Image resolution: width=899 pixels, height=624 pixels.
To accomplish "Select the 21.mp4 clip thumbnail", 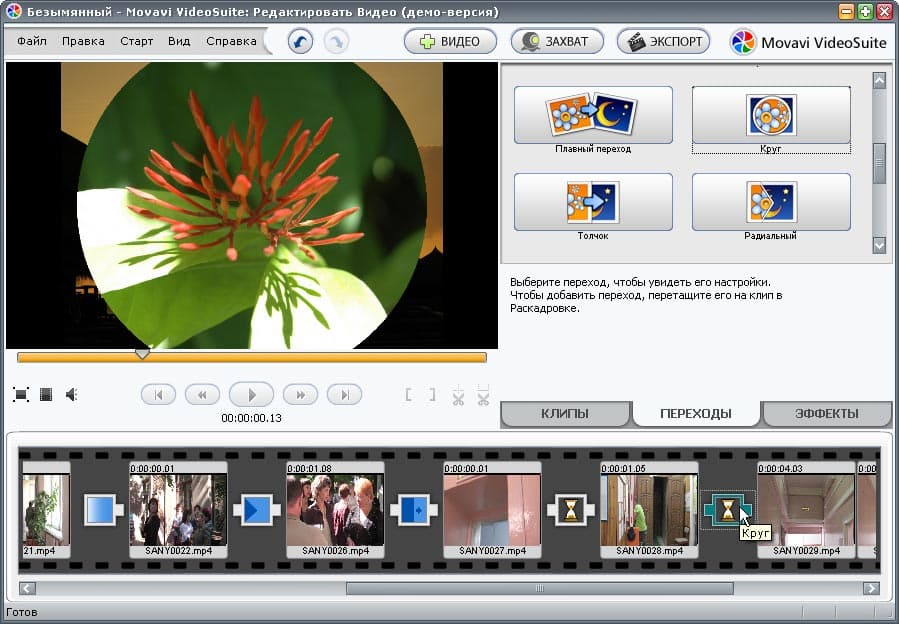I will tap(46, 510).
